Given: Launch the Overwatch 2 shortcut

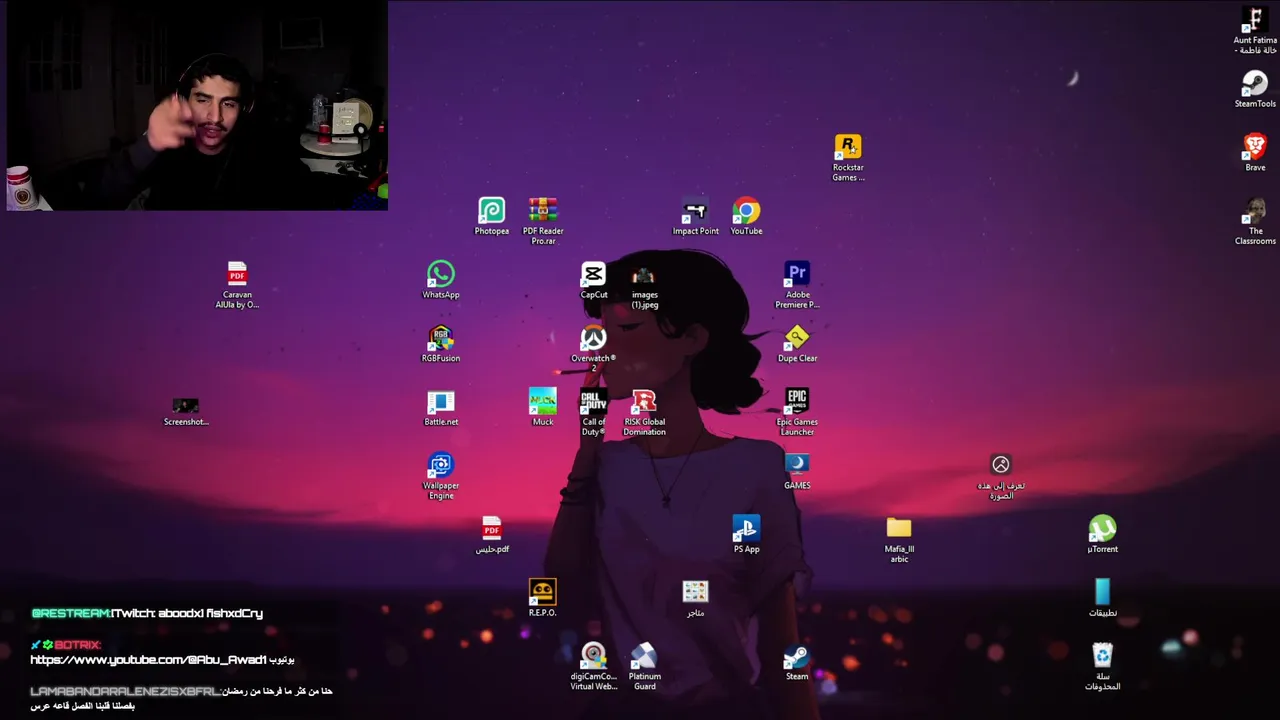Looking at the screenshot, I should [593, 349].
